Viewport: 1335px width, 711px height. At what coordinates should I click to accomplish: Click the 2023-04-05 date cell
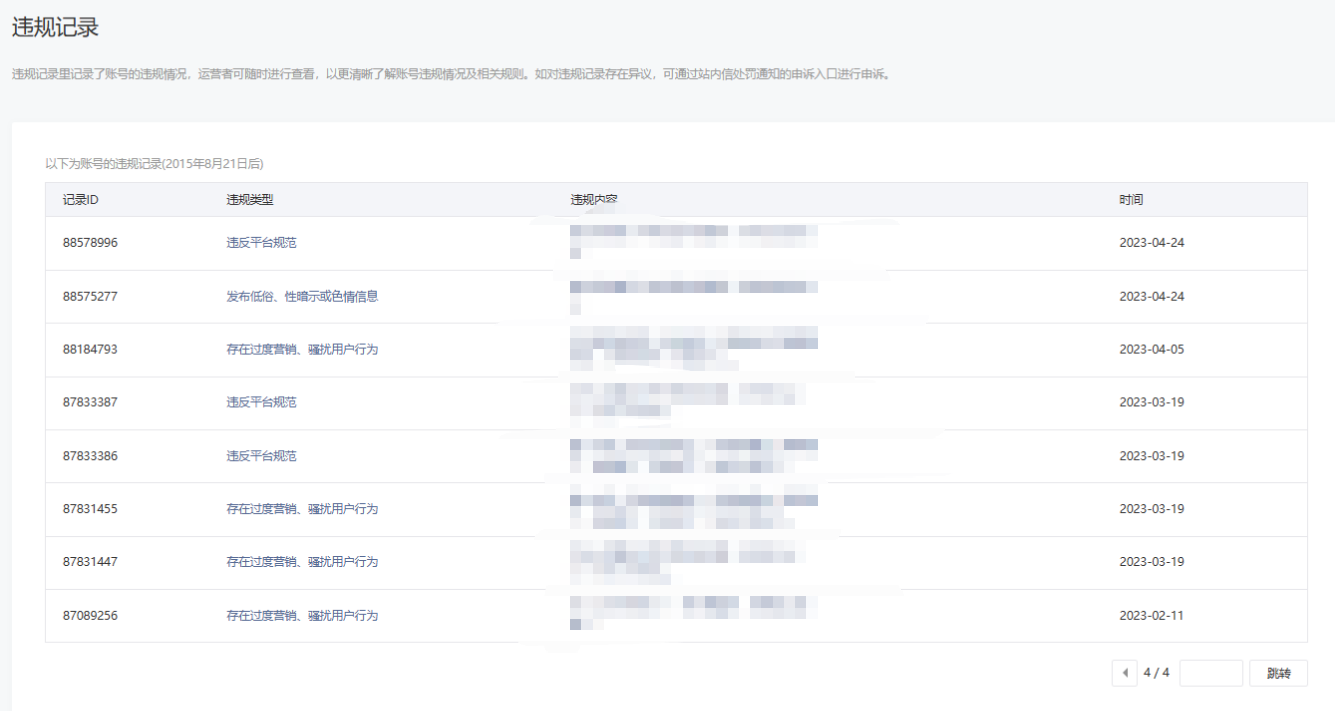[x=1151, y=350]
